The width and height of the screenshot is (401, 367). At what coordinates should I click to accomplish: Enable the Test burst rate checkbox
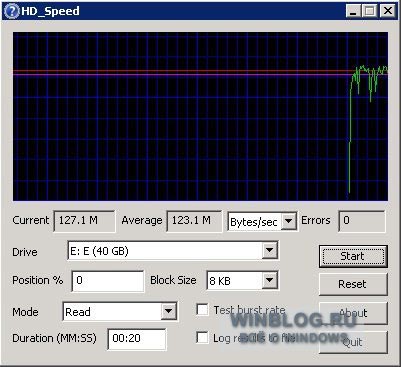(202, 310)
